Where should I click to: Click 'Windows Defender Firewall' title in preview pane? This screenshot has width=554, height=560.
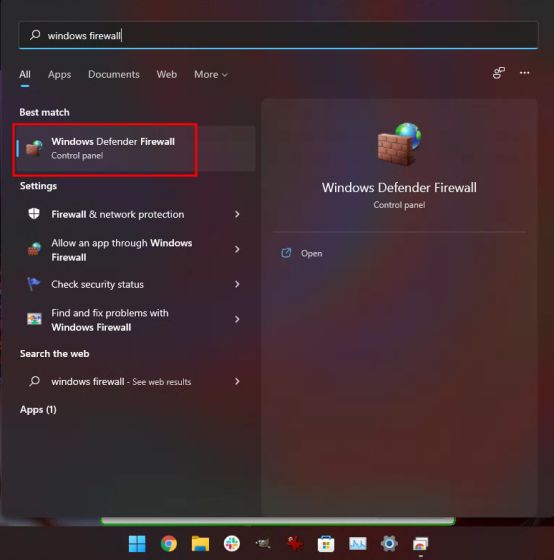pyautogui.click(x=399, y=188)
